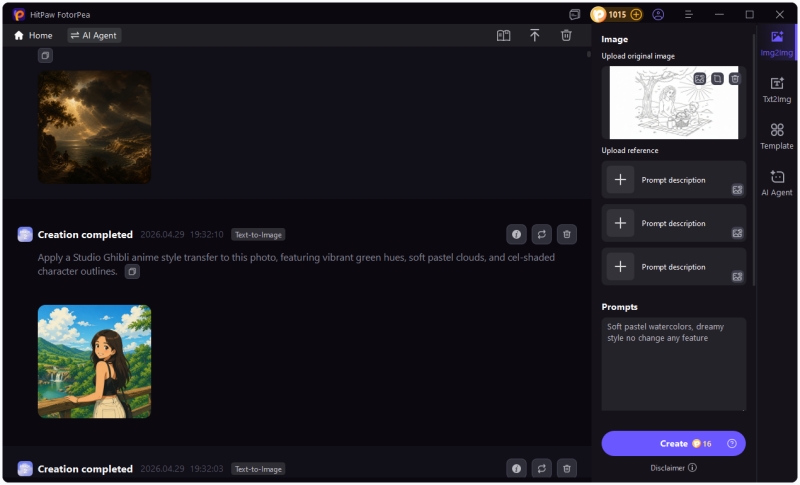The width and height of the screenshot is (800, 485).
Task: Open the AI Agent sidebar tab
Action: click(x=777, y=183)
